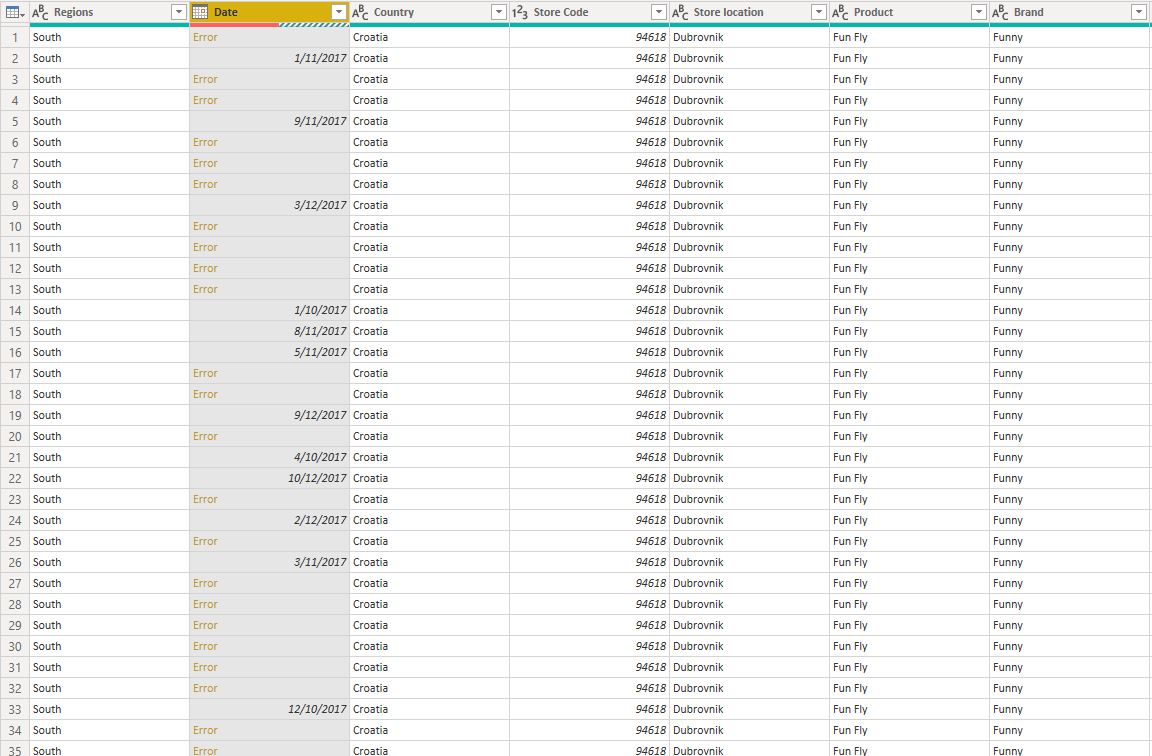1152x756 pixels.
Task: Click row number 18
Action: point(15,395)
